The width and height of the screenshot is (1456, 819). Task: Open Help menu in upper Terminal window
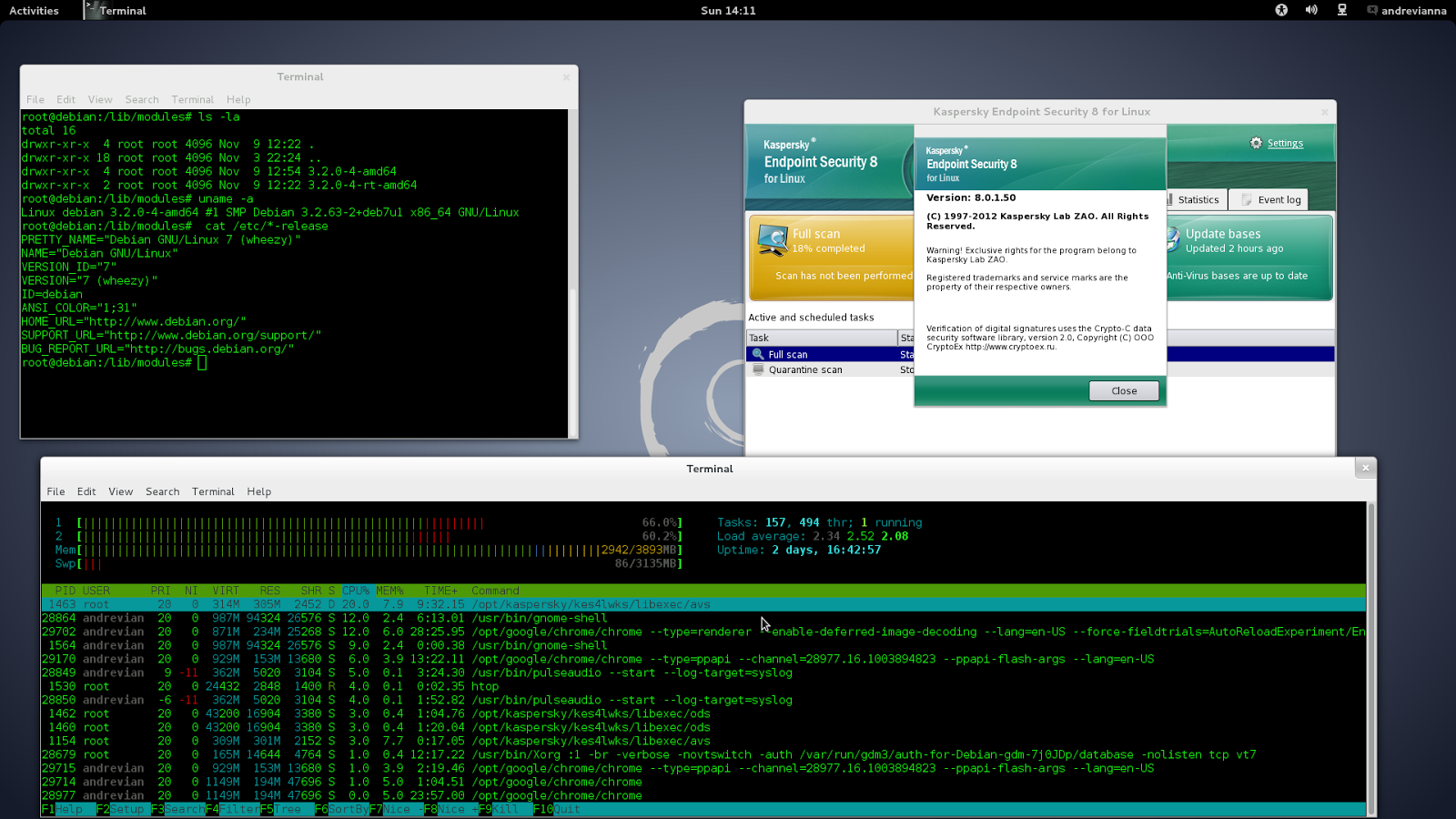click(238, 100)
